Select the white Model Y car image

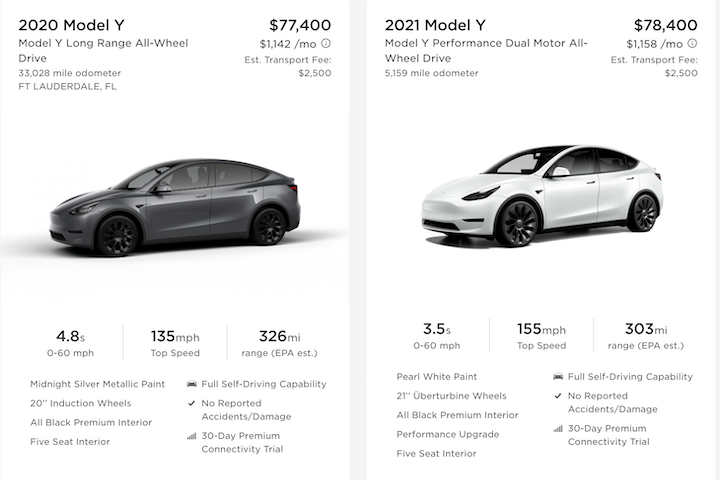(542, 196)
